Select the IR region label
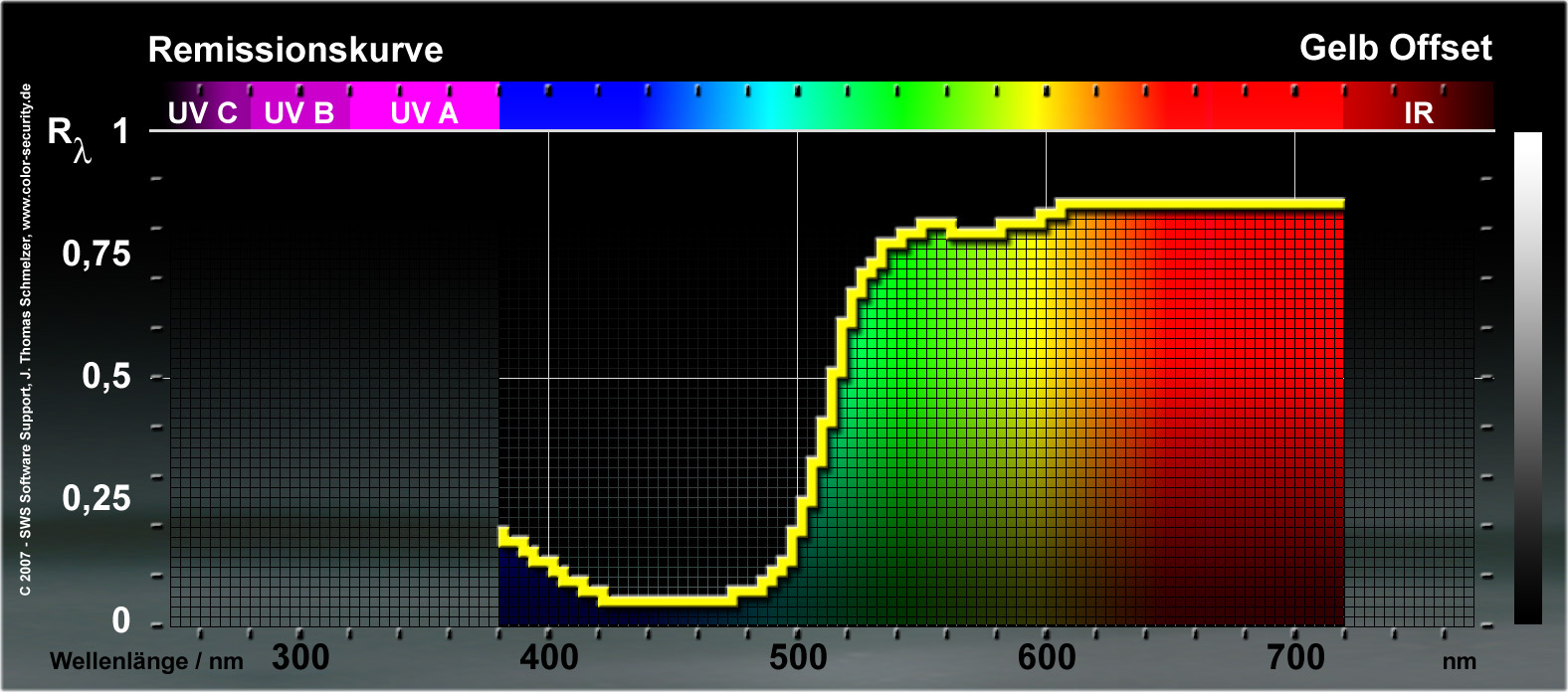This screenshot has width=1568, height=692. pyautogui.click(x=1418, y=112)
